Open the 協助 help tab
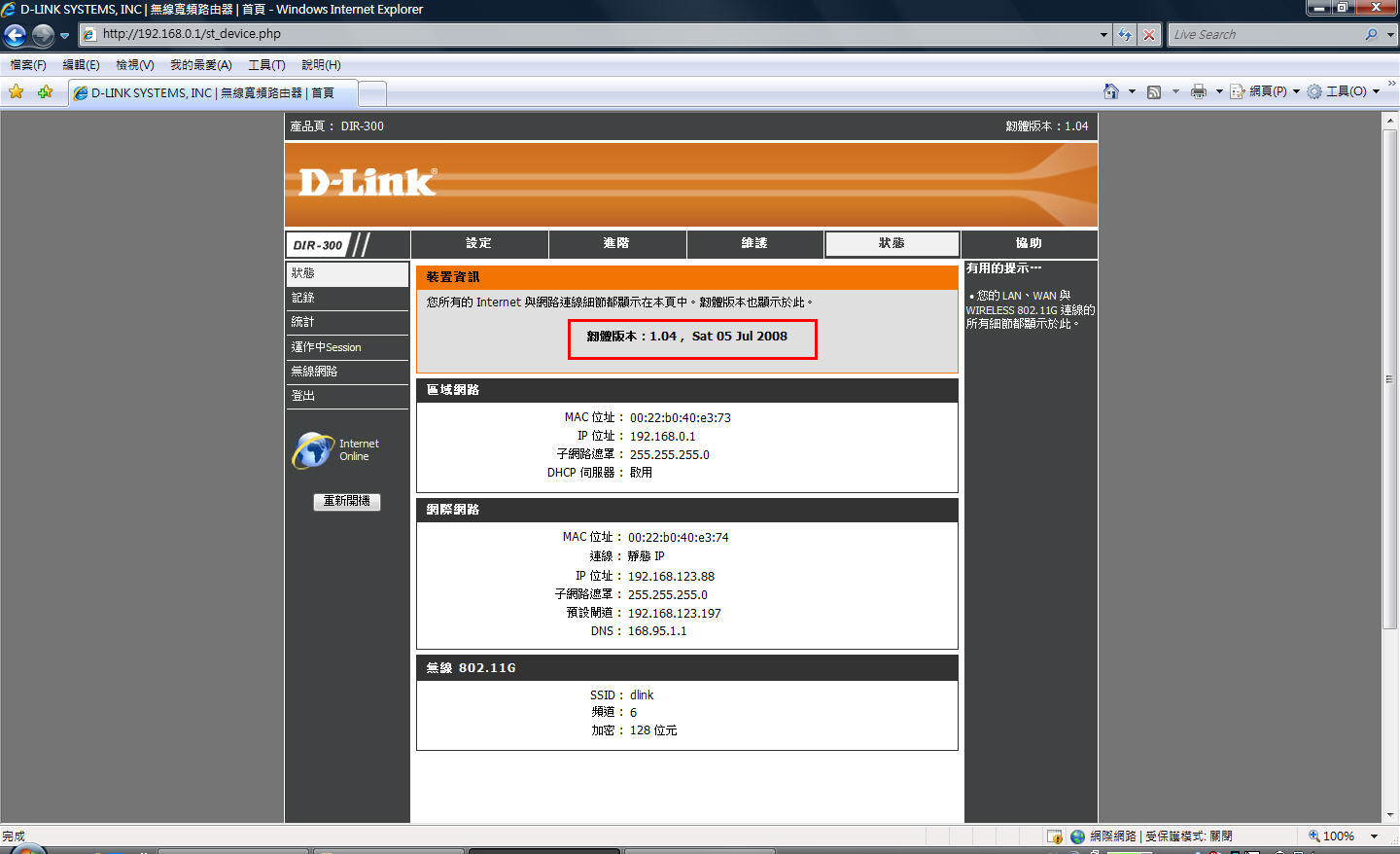The height and width of the screenshot is (854, 1400). [x=1029, y=243]
